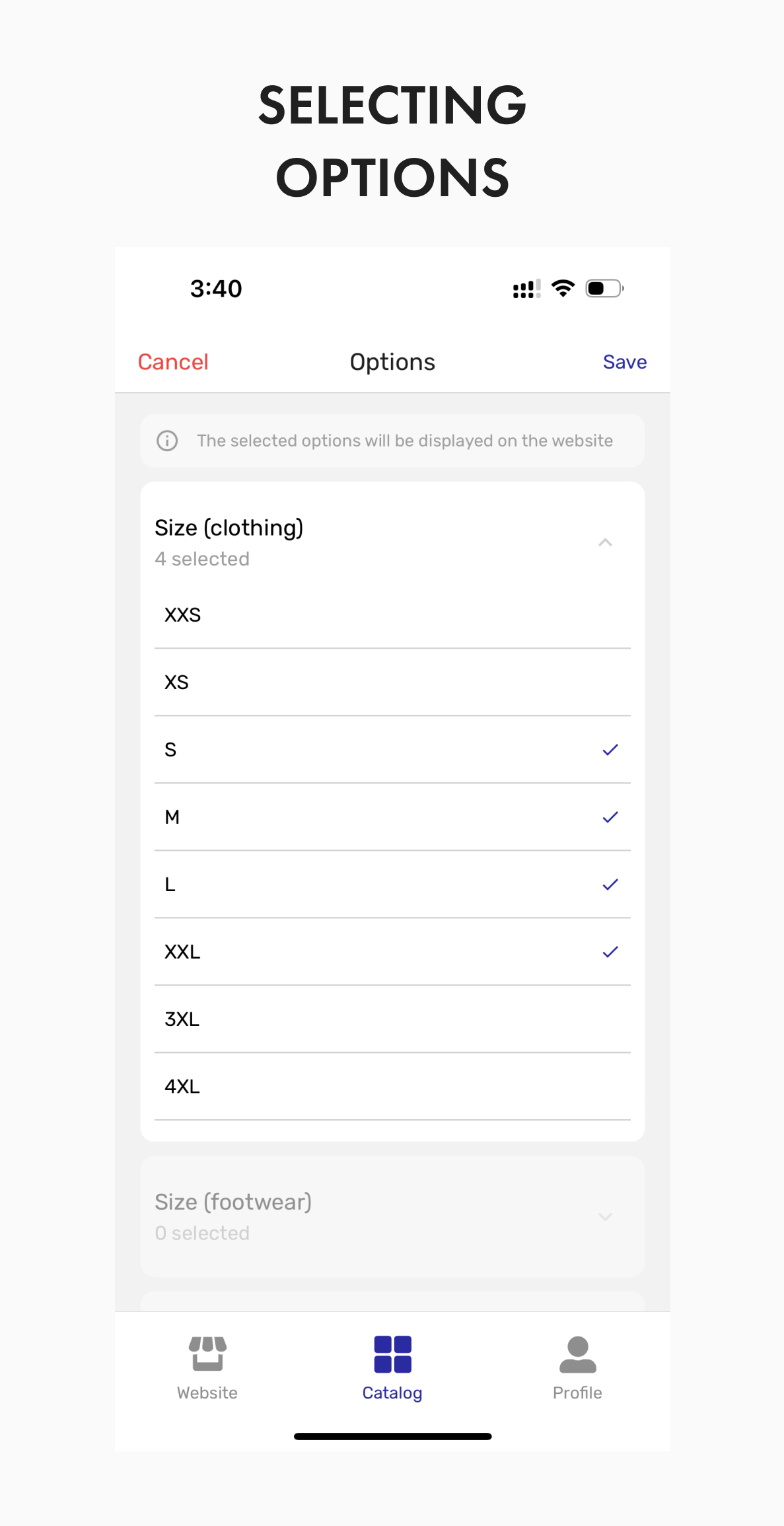Image resolution: width=784 pixels, height=1526 pixels.
Task: Open the Profile tab label
Action: click(577, 1393)
